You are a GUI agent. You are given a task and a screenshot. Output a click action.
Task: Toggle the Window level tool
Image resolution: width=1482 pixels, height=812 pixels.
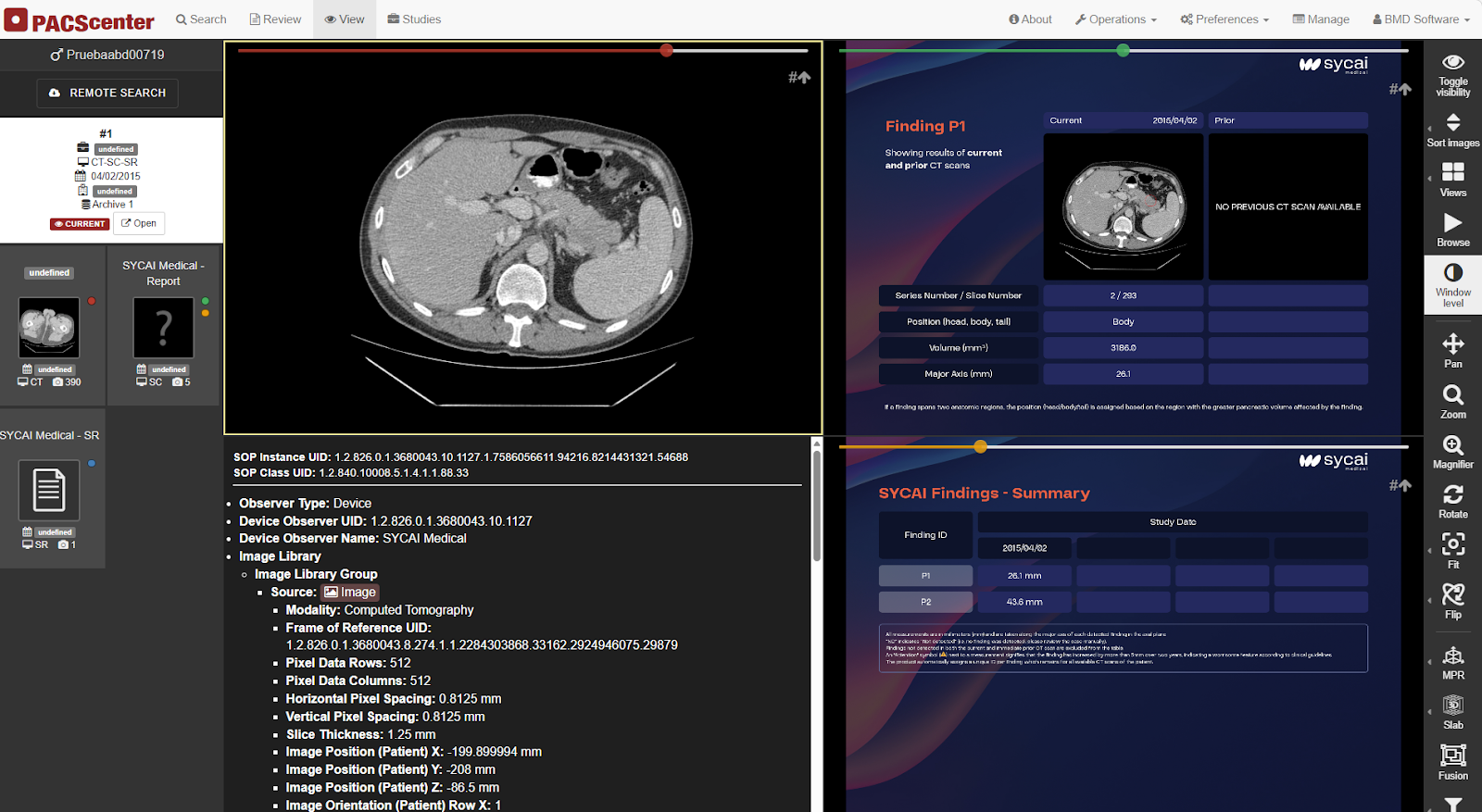pos(1452,284)
